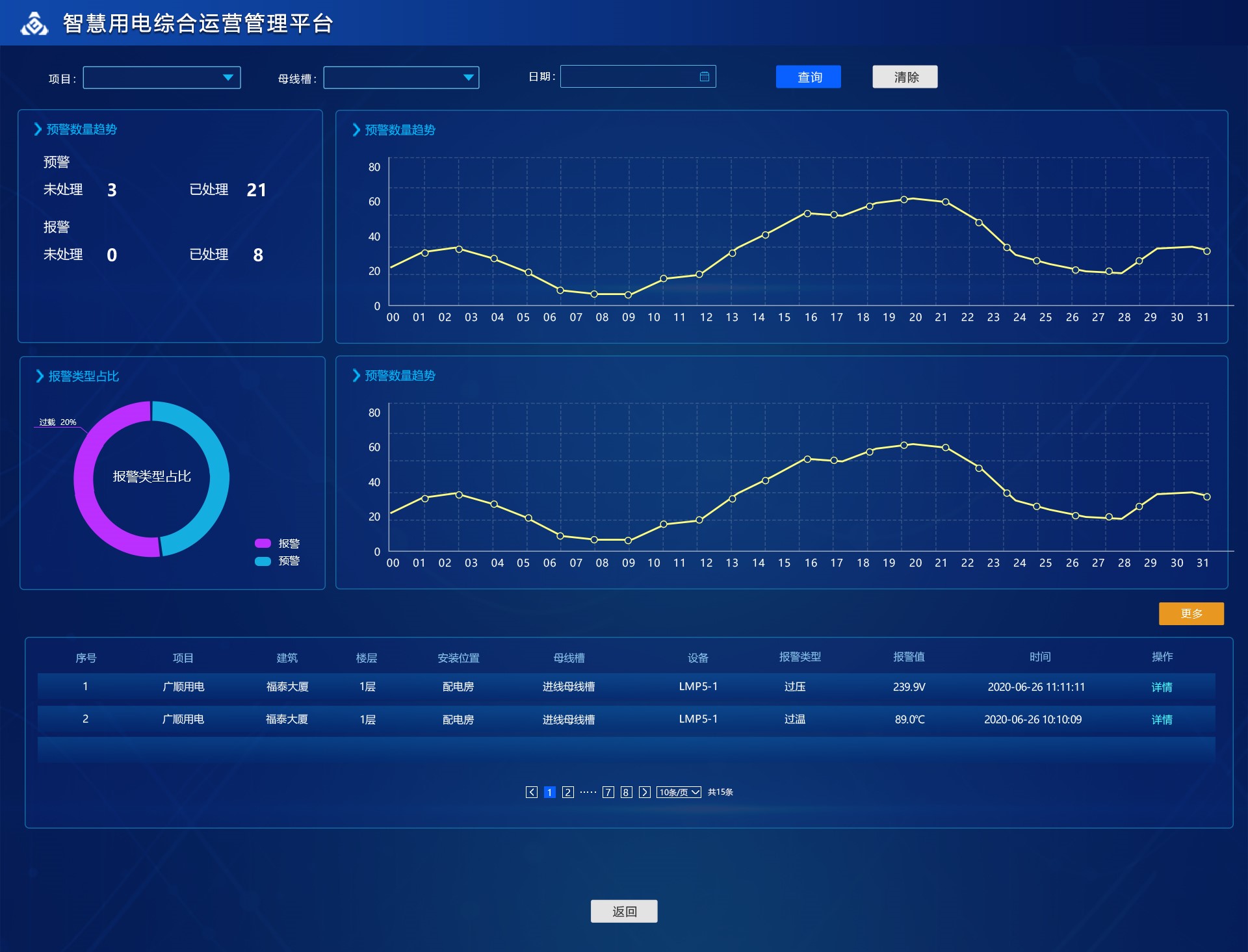Click the orange 更多 button
1248x952 pixels.
(x=1191, y=613)
